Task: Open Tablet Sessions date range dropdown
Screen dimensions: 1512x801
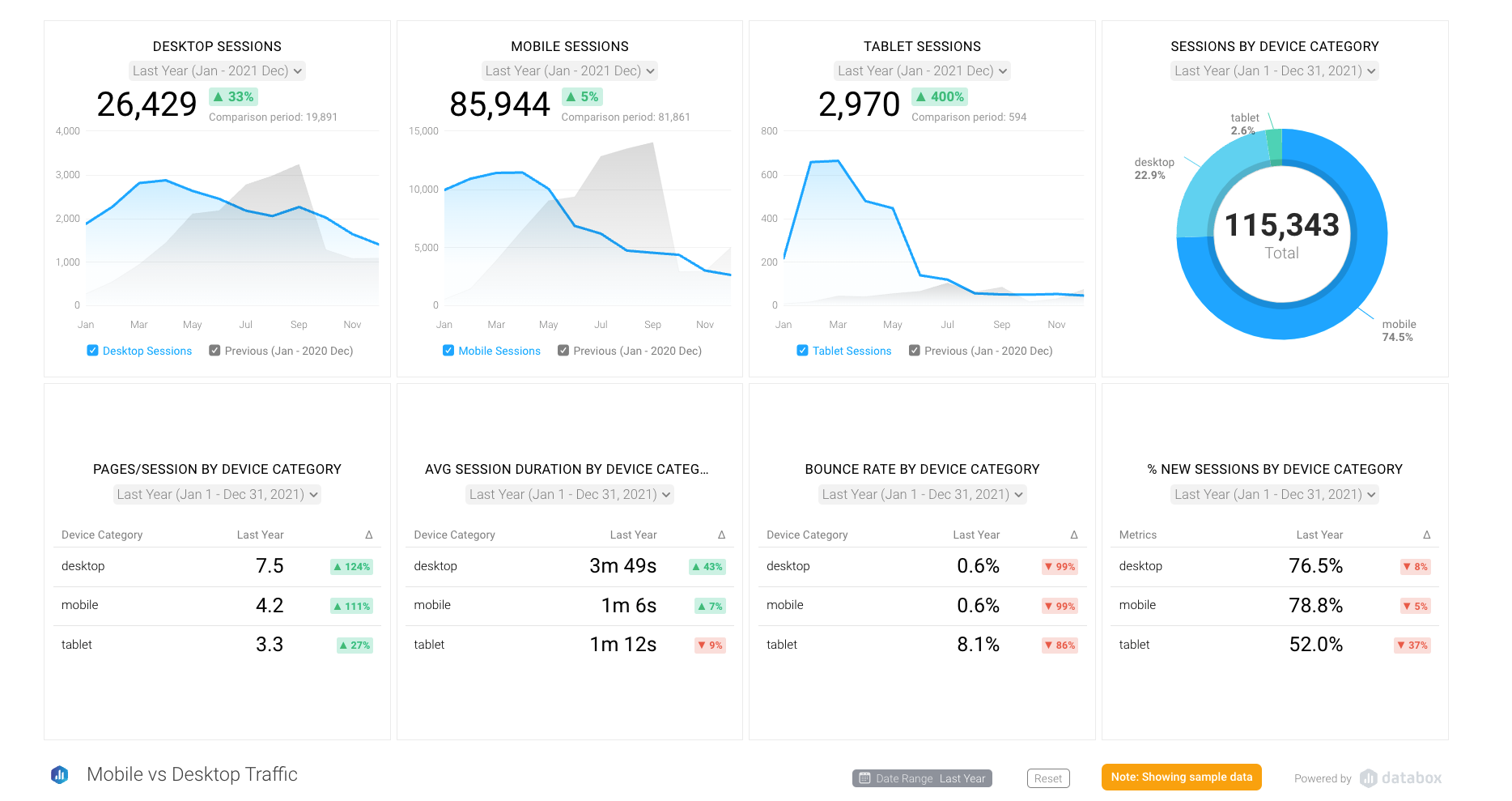Action: [x=922, y=71]
